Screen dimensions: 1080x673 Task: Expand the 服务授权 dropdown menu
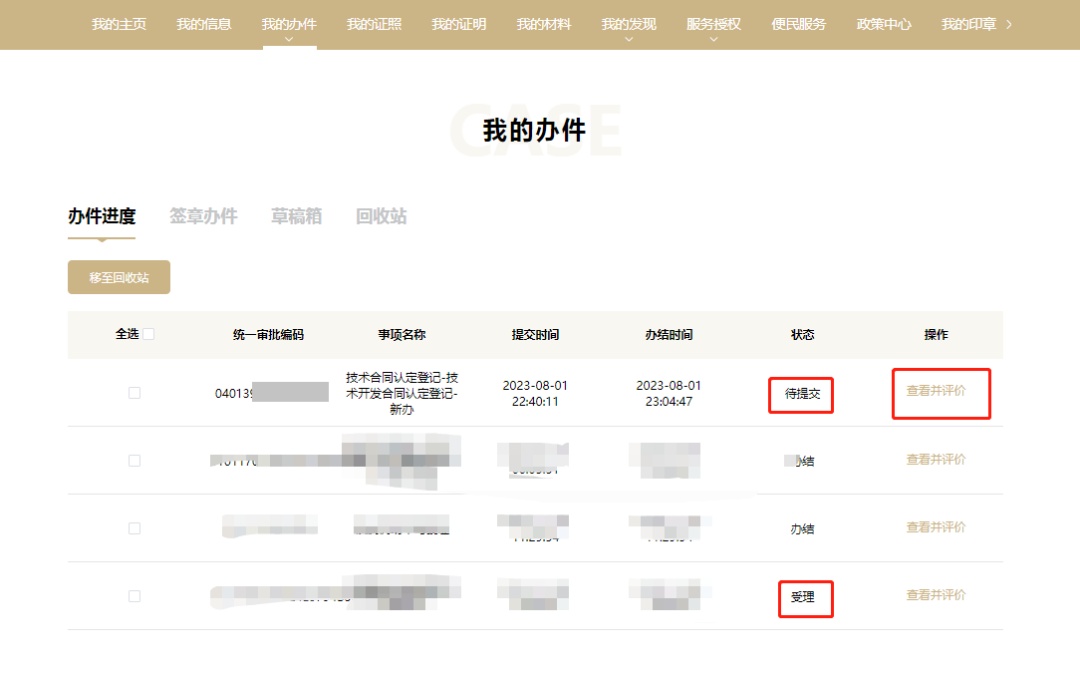point(713,24)
